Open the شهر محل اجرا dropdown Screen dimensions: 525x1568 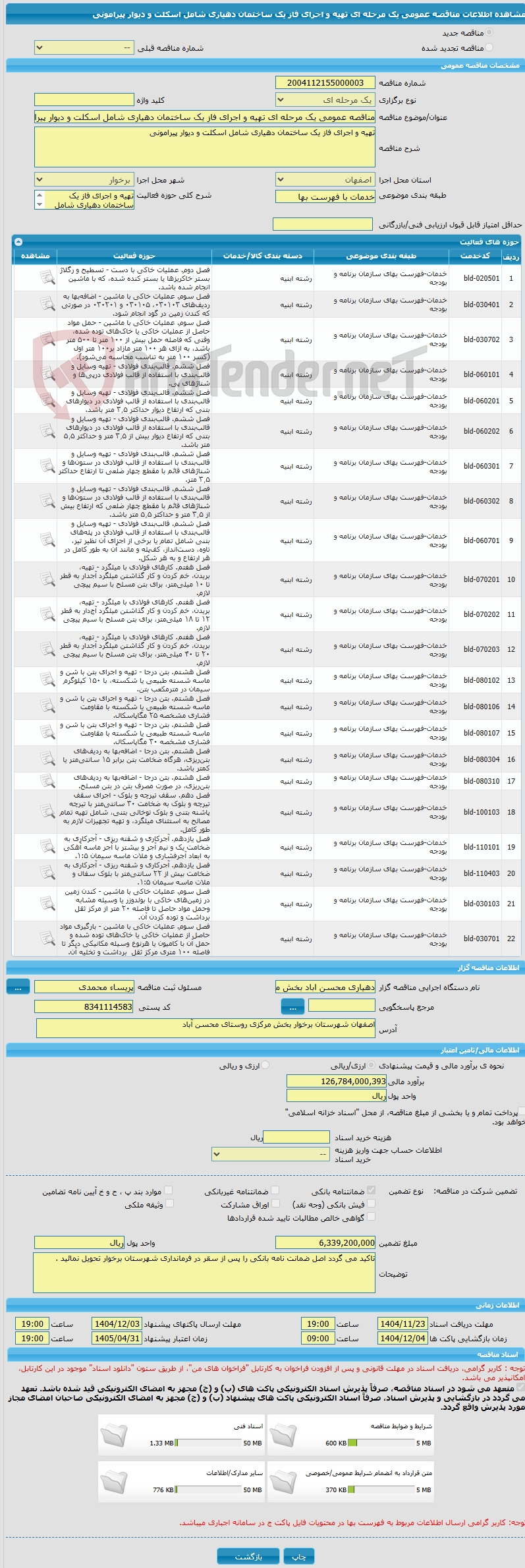click(84, 180)
